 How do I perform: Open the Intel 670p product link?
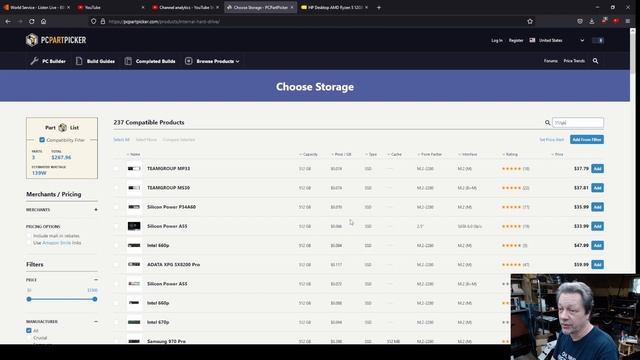click(x=158, y=322)
